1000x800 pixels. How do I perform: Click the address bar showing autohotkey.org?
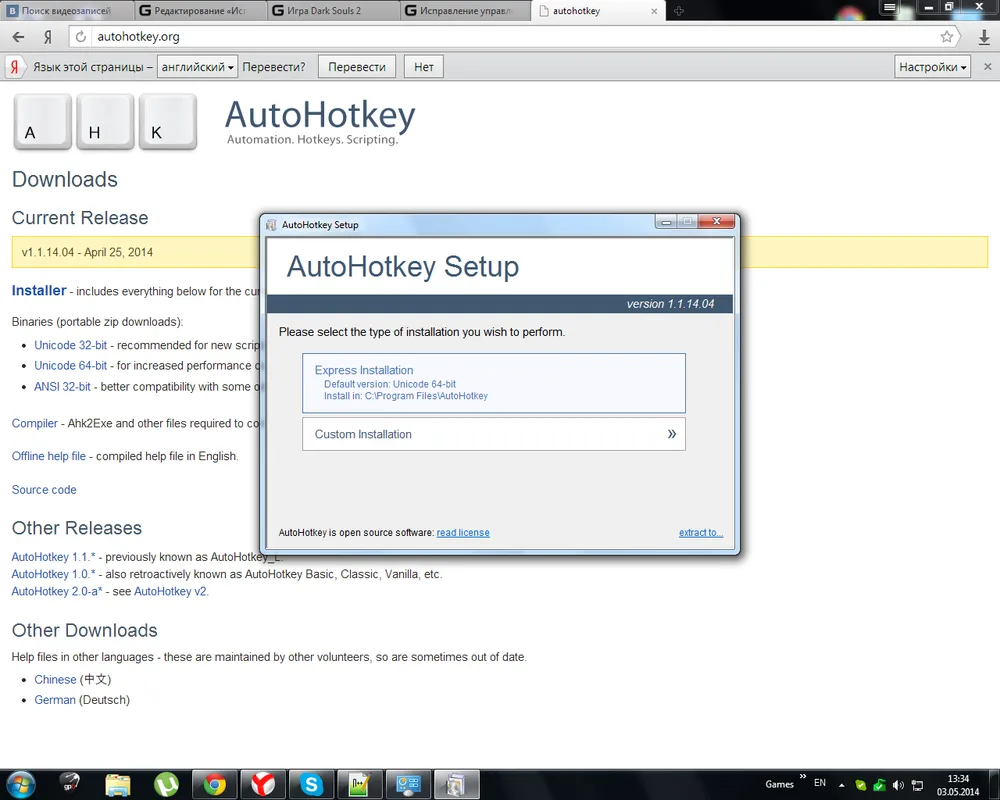500,37
